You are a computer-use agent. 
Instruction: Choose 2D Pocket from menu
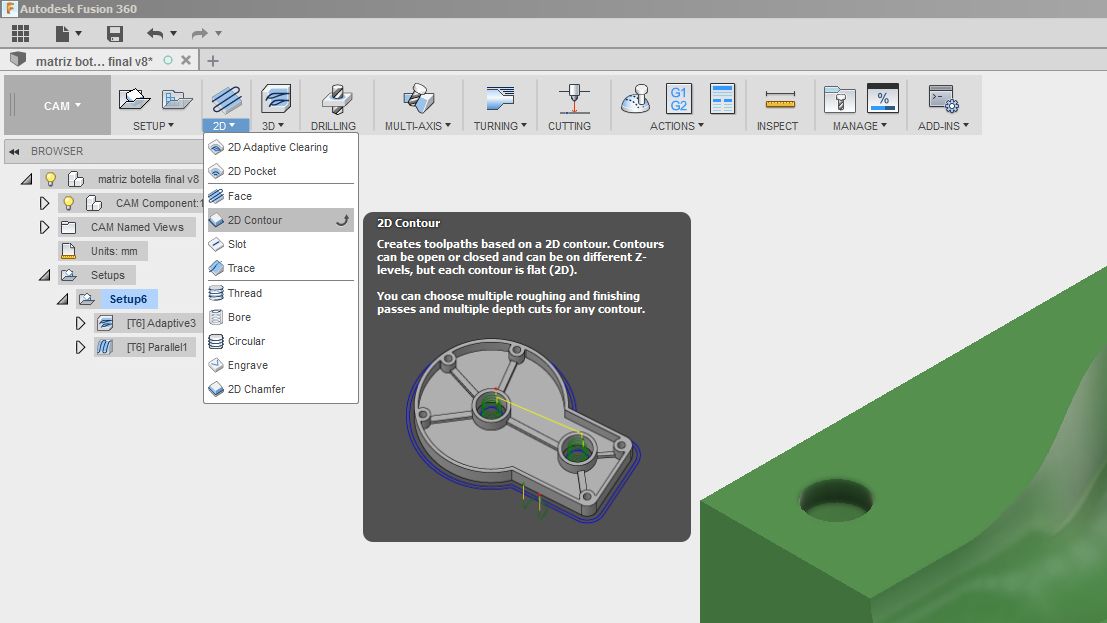coord(280,171)
